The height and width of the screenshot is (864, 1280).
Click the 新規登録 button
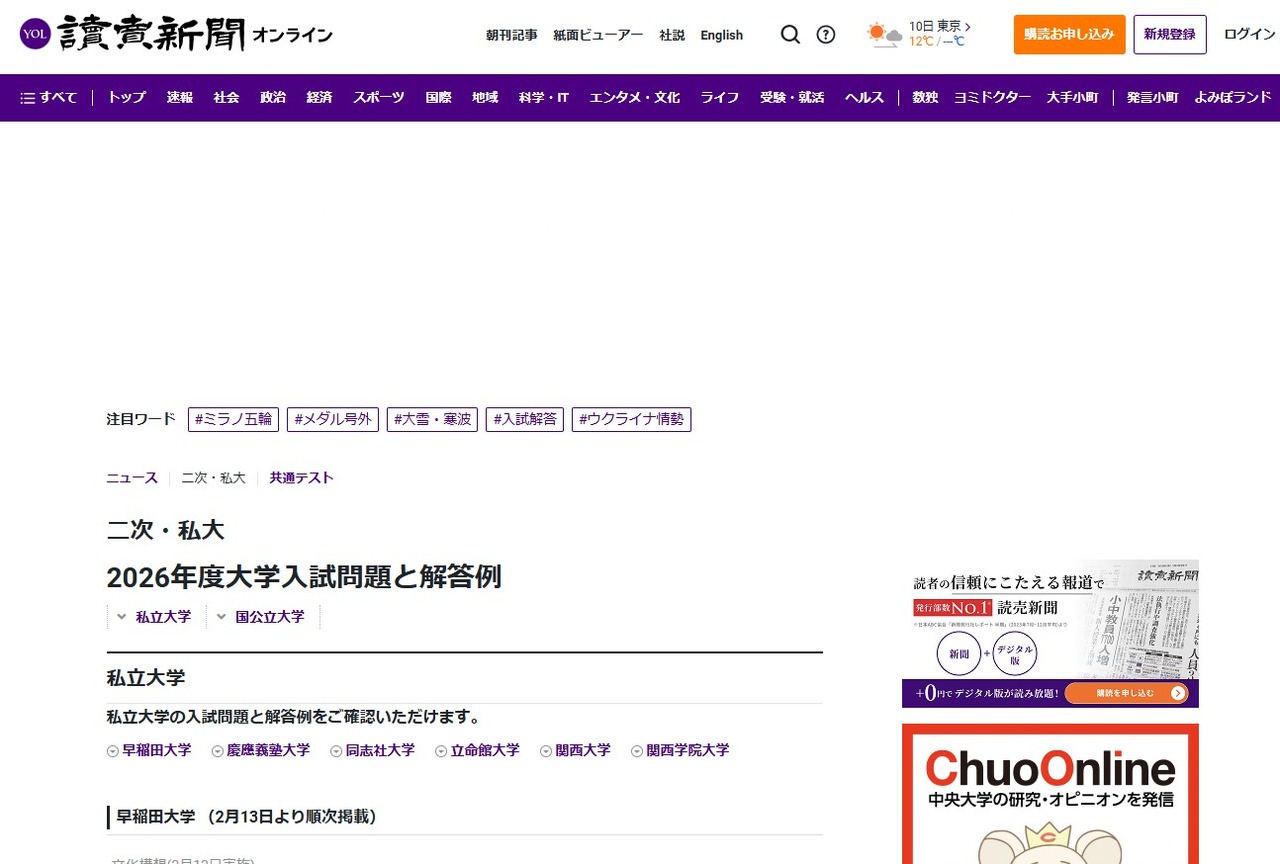point(1170,33)
